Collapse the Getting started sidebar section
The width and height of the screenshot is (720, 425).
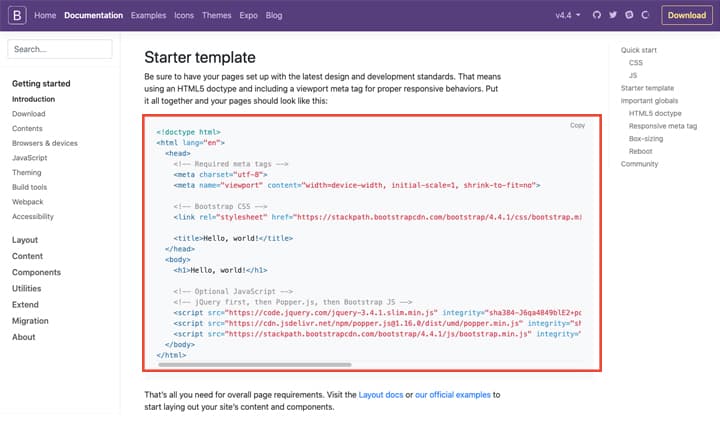pos(41,84)
